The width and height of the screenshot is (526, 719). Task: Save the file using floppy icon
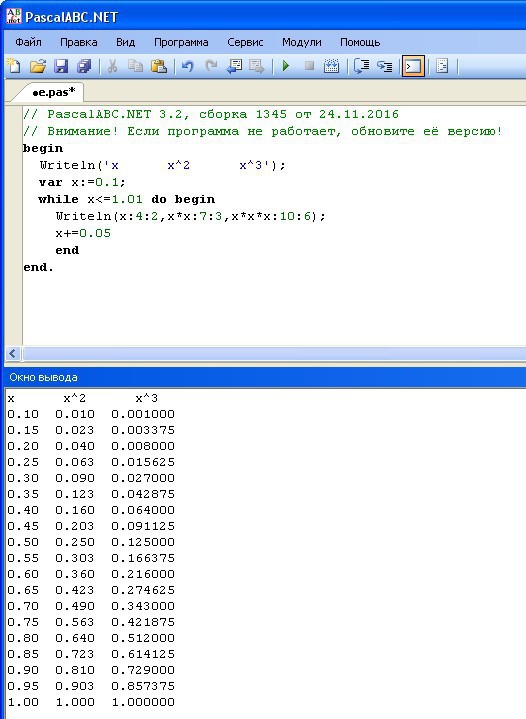(x=61, y=66)
